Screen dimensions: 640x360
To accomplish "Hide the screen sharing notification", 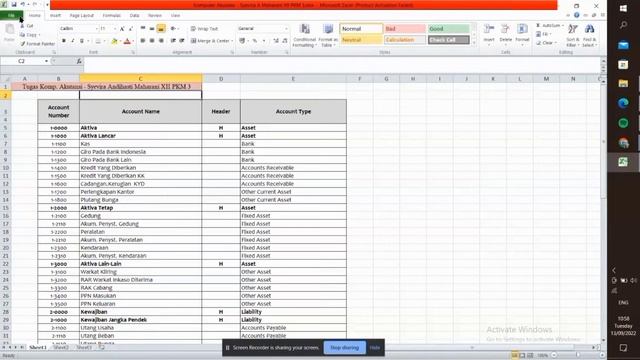I will point(375,348).
